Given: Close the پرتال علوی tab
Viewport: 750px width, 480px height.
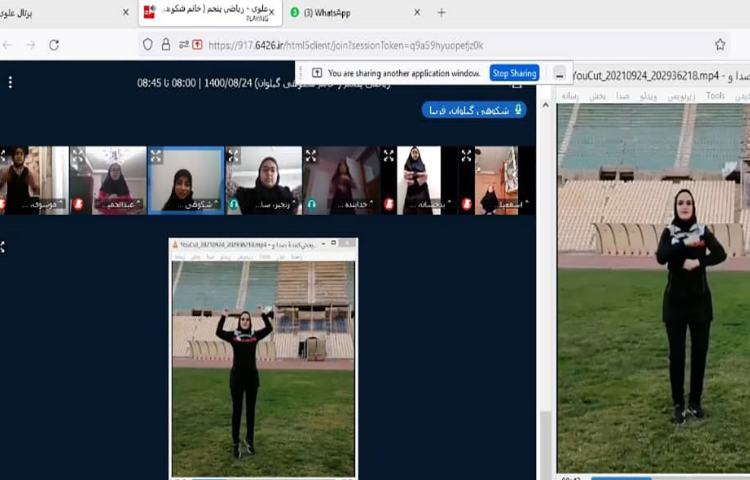Looking at the screenshot, I should point(126,12).
